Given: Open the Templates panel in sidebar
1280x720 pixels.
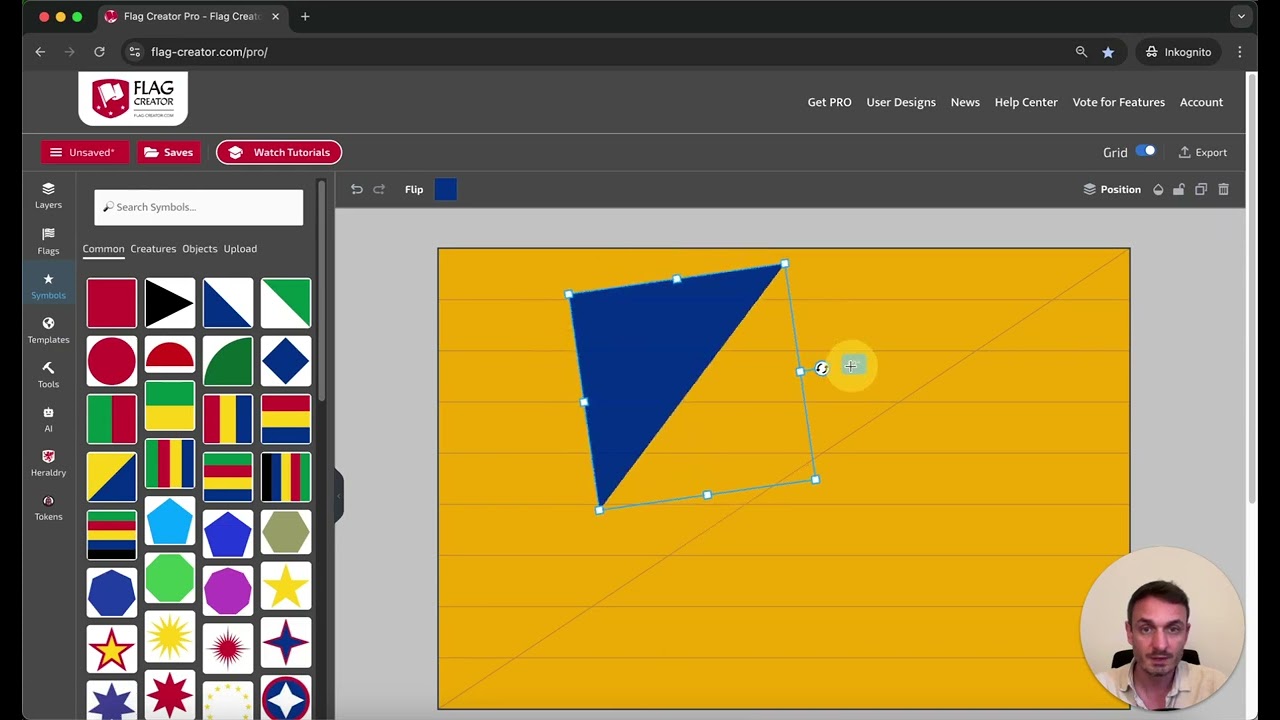Looking at the screenshot, I should click(x=48, y=330).
